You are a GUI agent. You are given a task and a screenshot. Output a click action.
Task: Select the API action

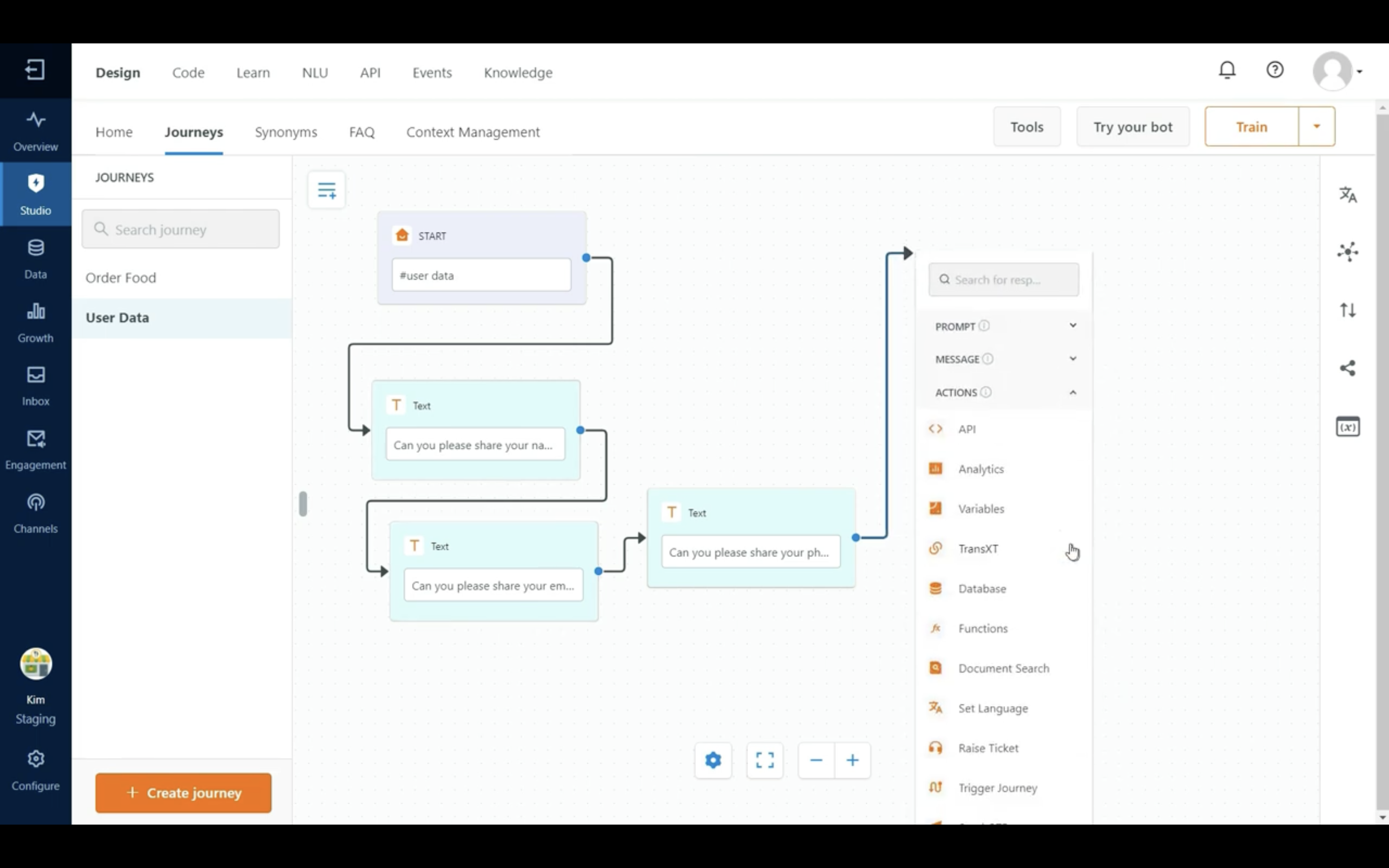1003,429
